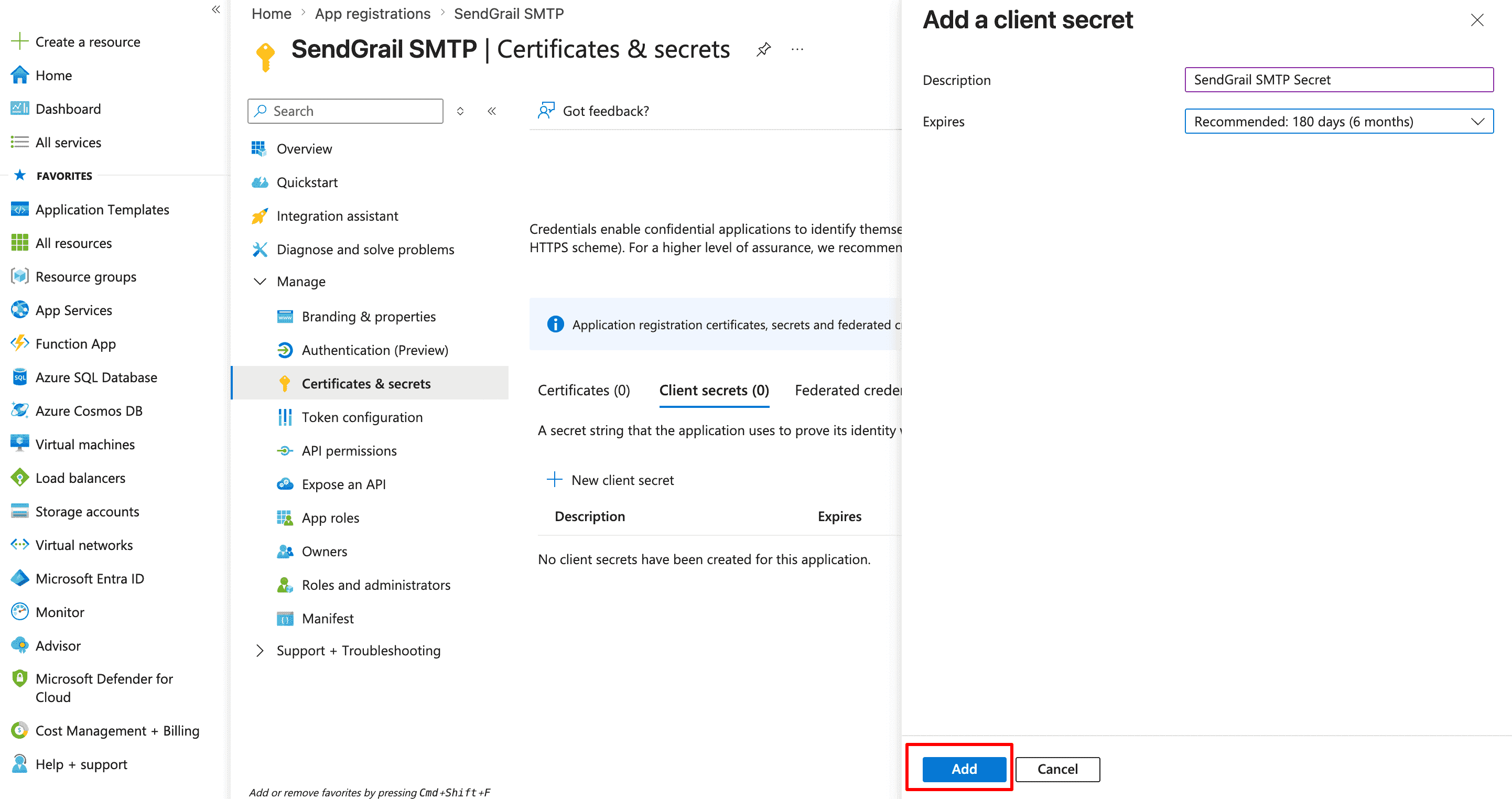Edit the Description text field
Screen dimensions: 1512x799
[x=1339, y=80]
